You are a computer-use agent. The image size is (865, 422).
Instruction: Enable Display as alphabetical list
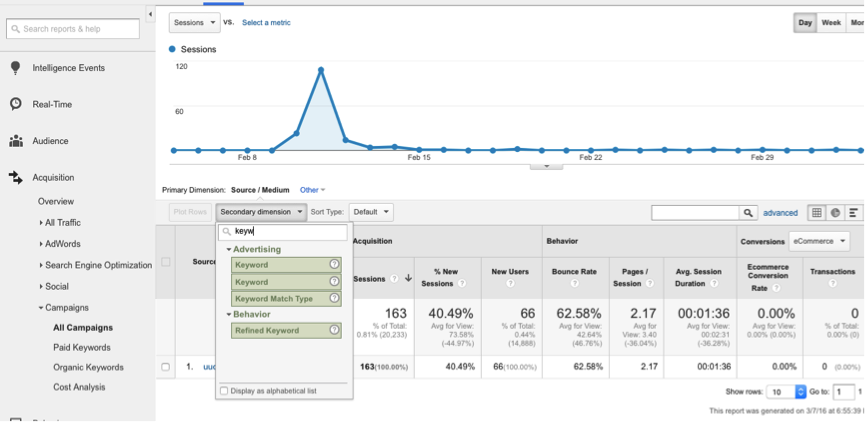(224, 391)
